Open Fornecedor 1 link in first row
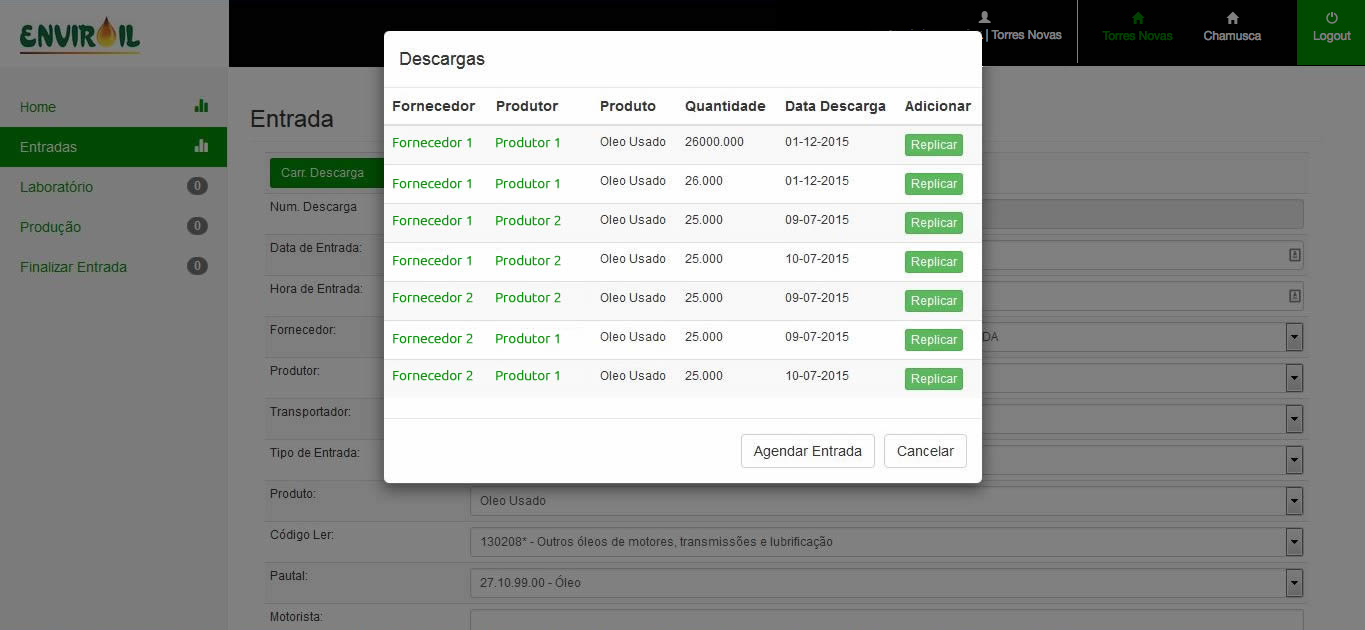 pos(432,143)
